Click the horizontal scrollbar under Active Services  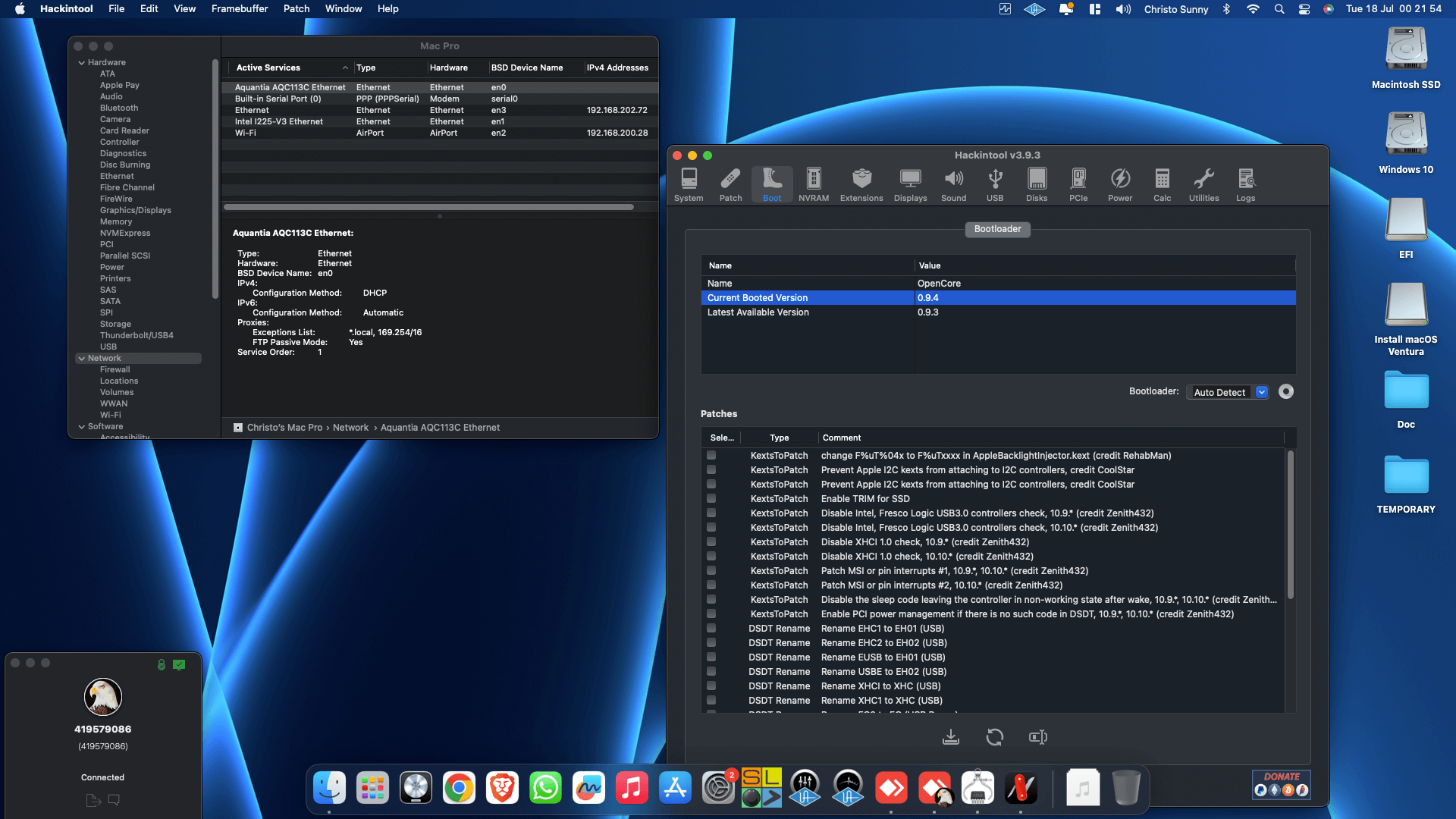click(x=428, y=207)
